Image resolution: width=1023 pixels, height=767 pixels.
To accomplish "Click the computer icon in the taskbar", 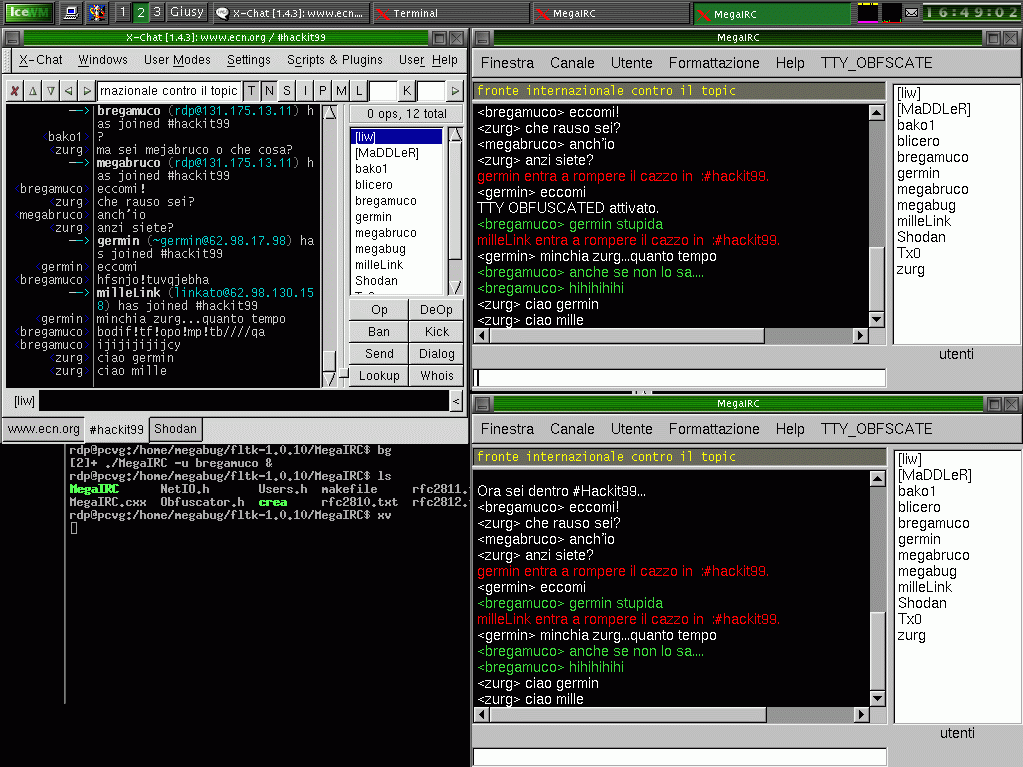I will point(71,12).
